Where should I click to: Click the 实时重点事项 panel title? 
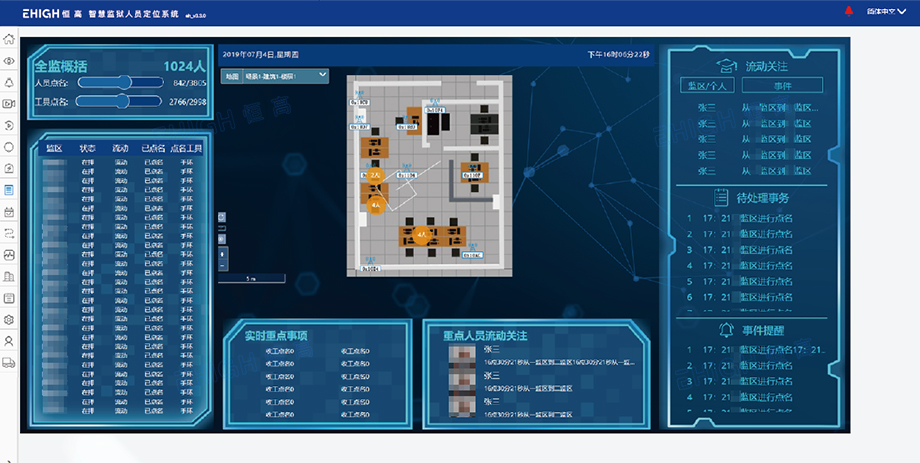(276, 336)
